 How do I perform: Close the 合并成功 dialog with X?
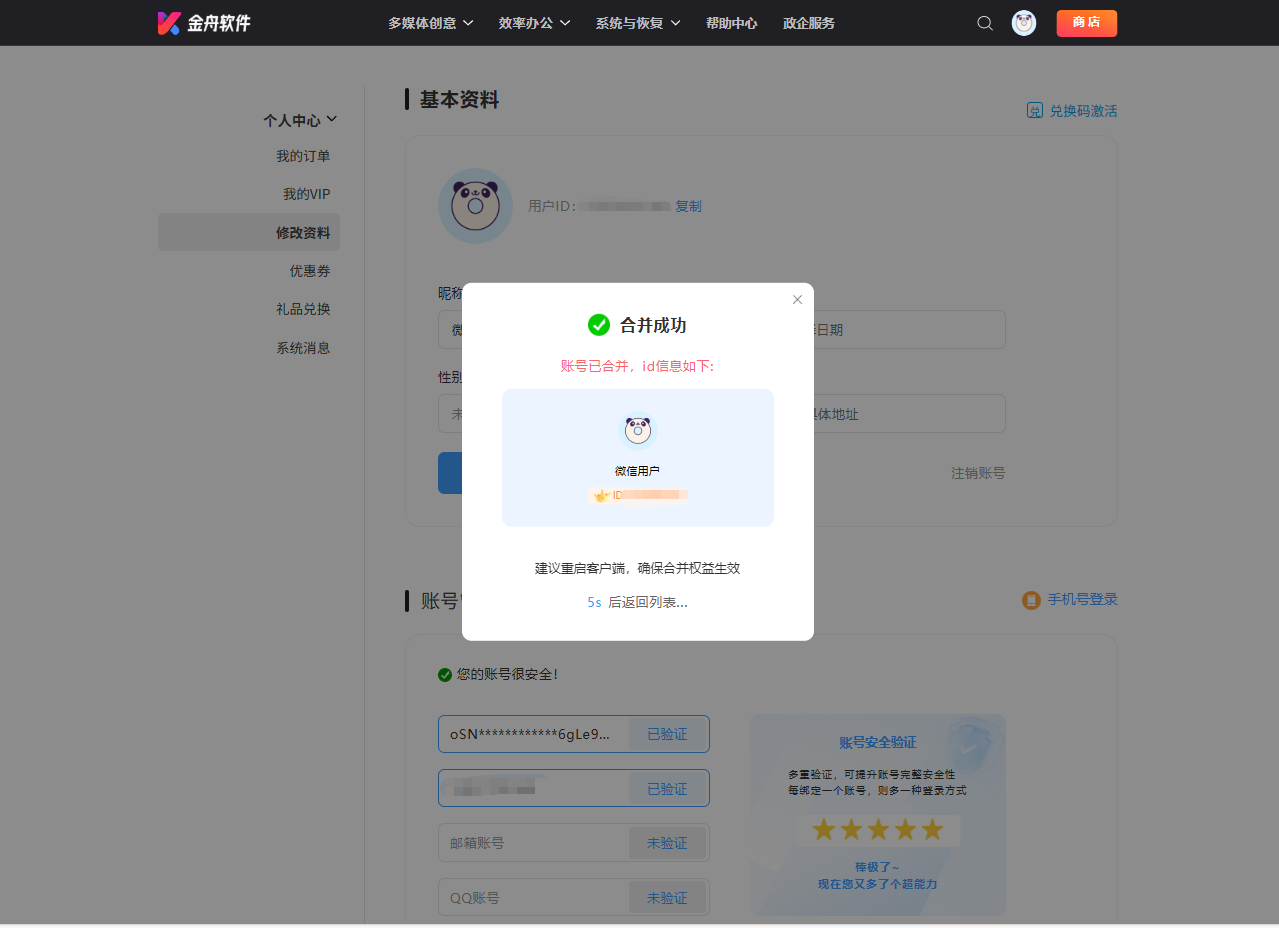(x=797, y=300)
